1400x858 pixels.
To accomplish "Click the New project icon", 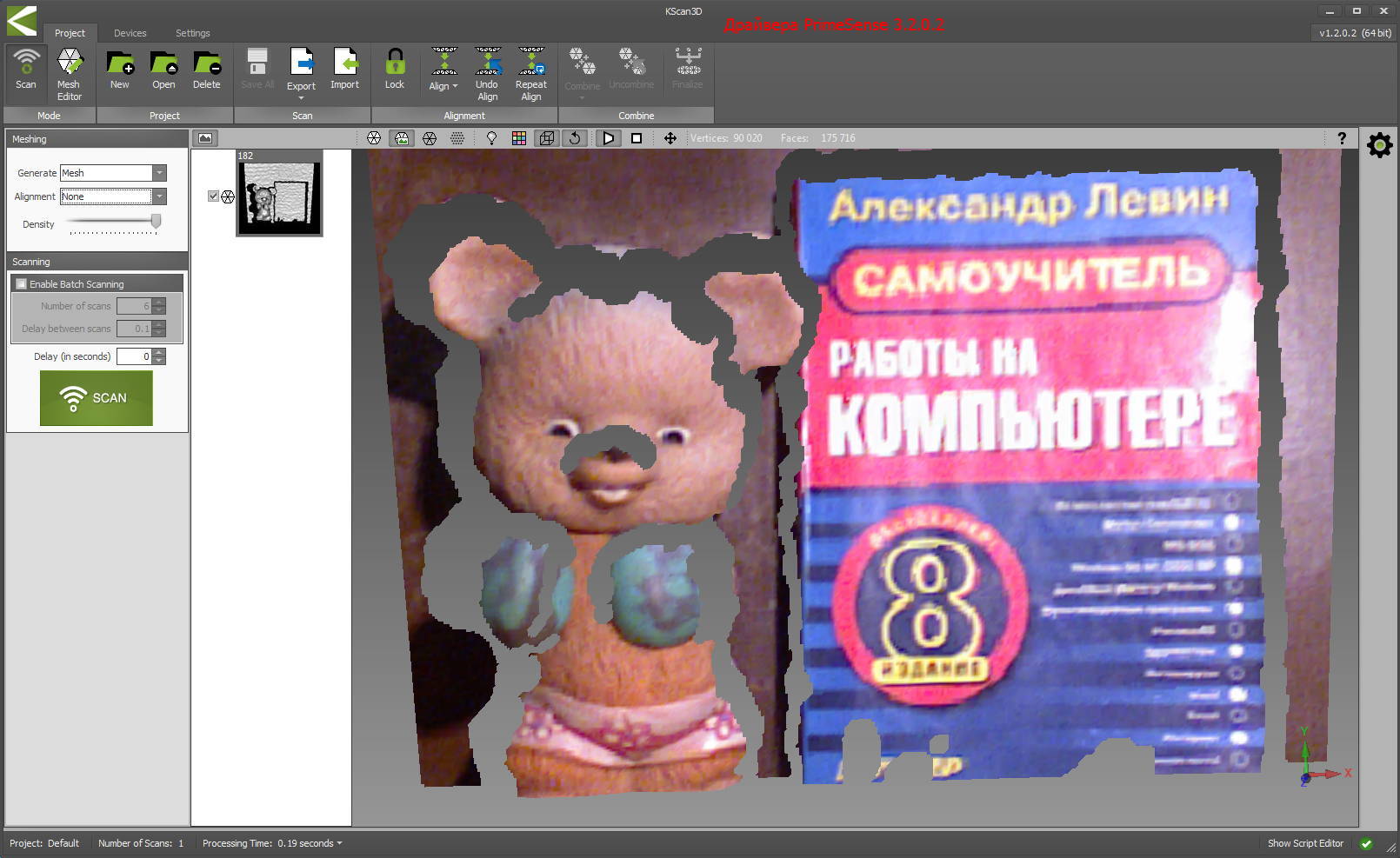I will [119, 70].
